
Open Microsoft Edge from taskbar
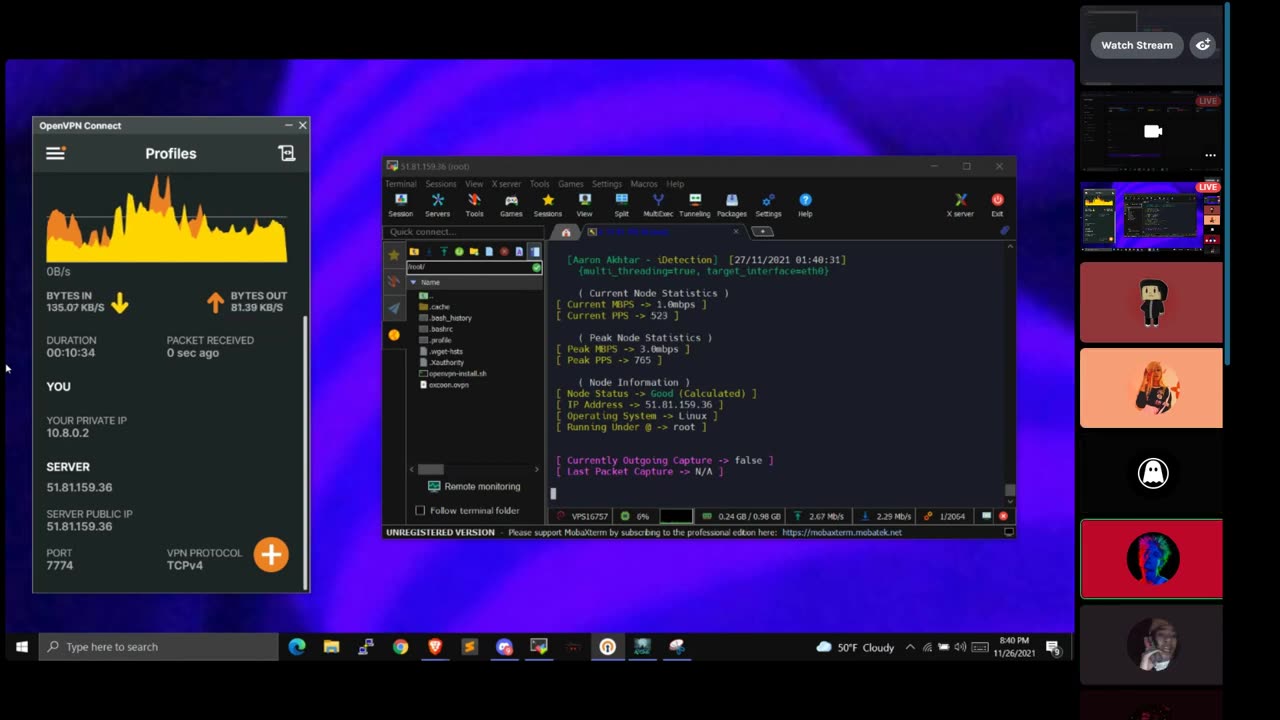[297, 647]
